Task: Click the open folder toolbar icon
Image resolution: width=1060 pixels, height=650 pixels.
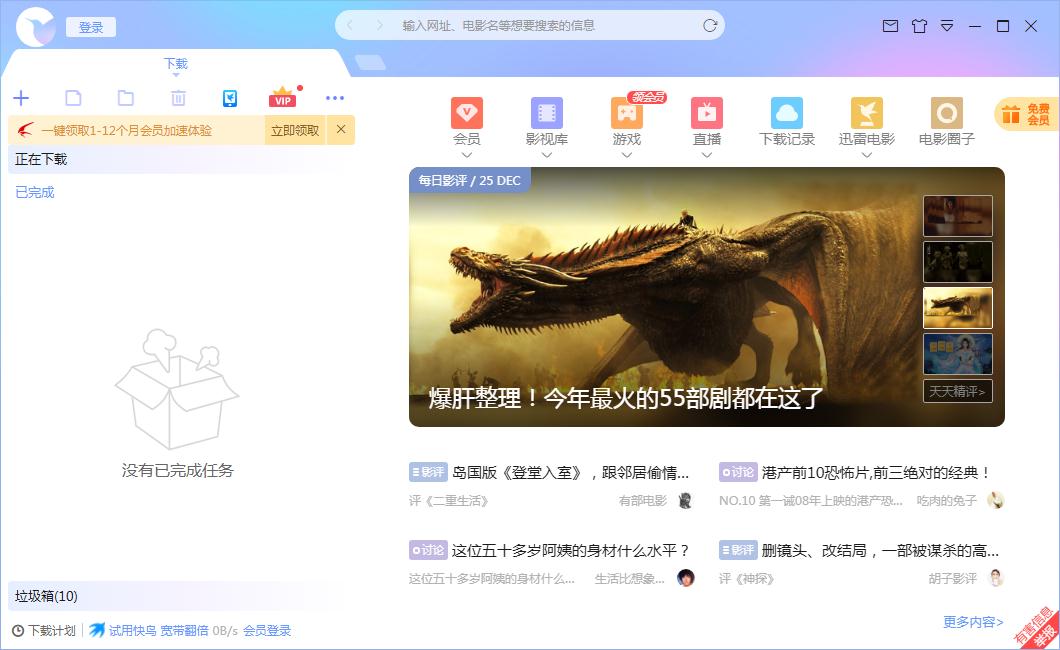Action: (x=126, y=98)
